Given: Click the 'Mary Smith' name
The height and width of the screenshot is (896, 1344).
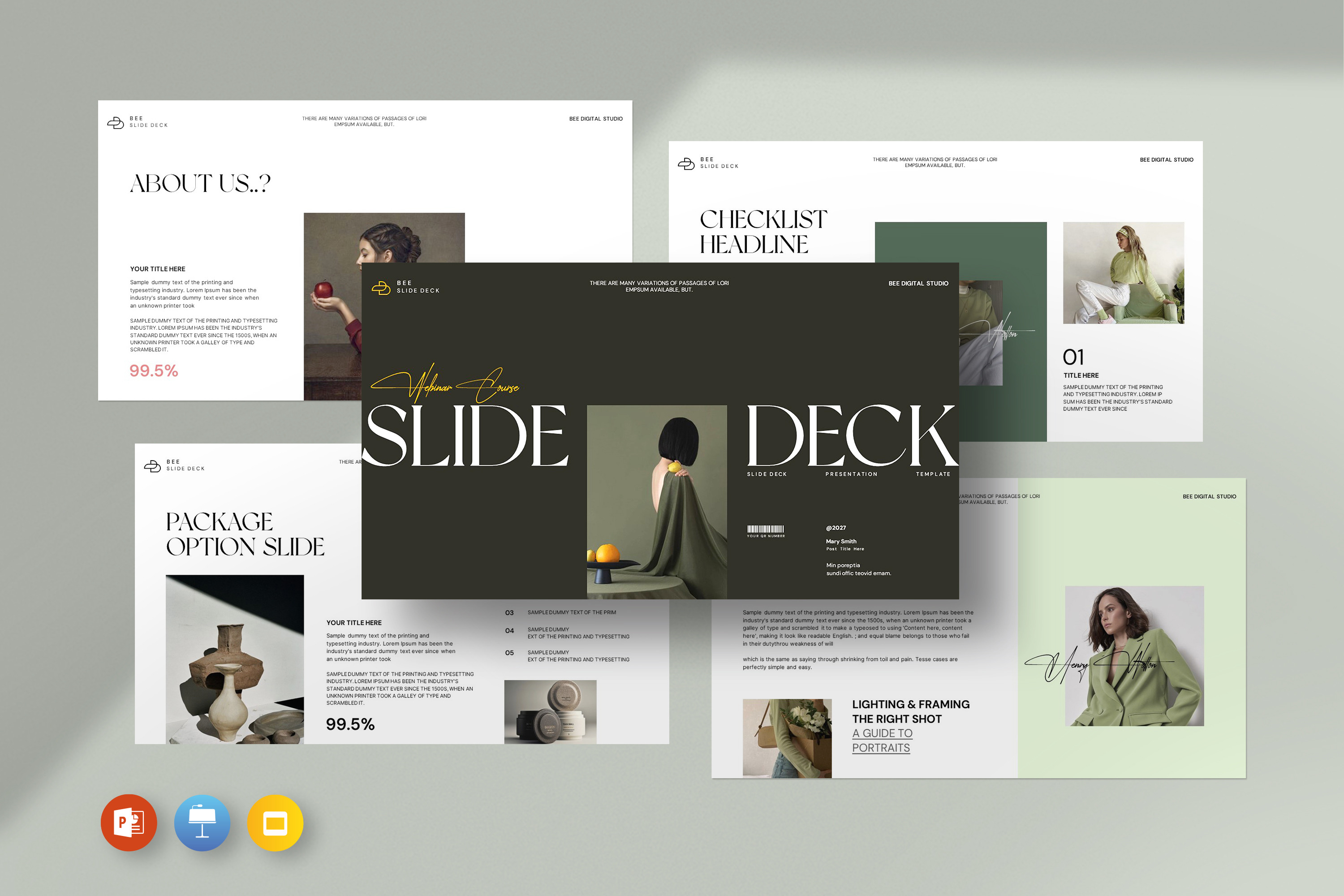Looking at the screenshot, I should (841, 542).
